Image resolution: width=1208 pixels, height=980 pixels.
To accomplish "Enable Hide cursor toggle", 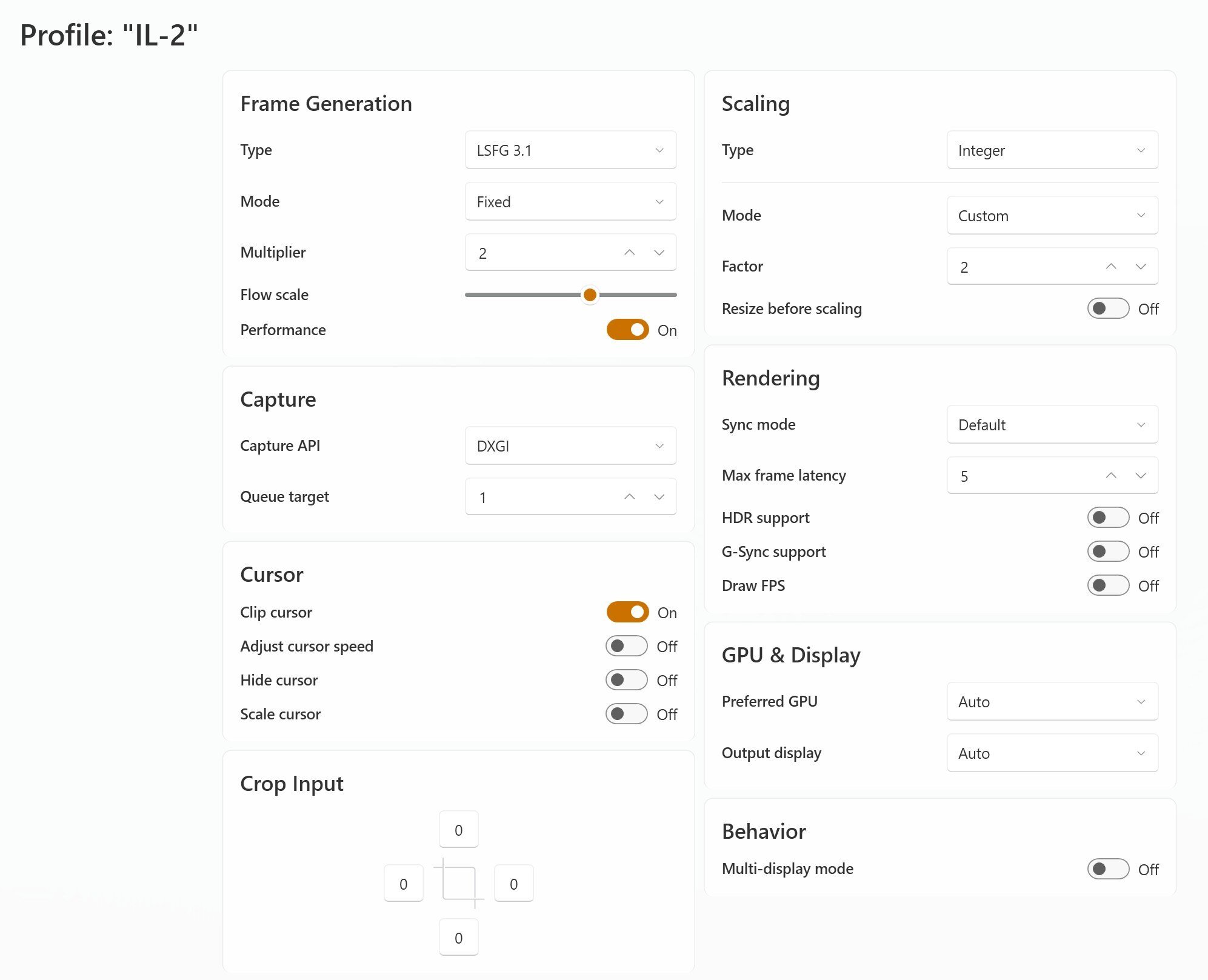I will tap(626, 680).
